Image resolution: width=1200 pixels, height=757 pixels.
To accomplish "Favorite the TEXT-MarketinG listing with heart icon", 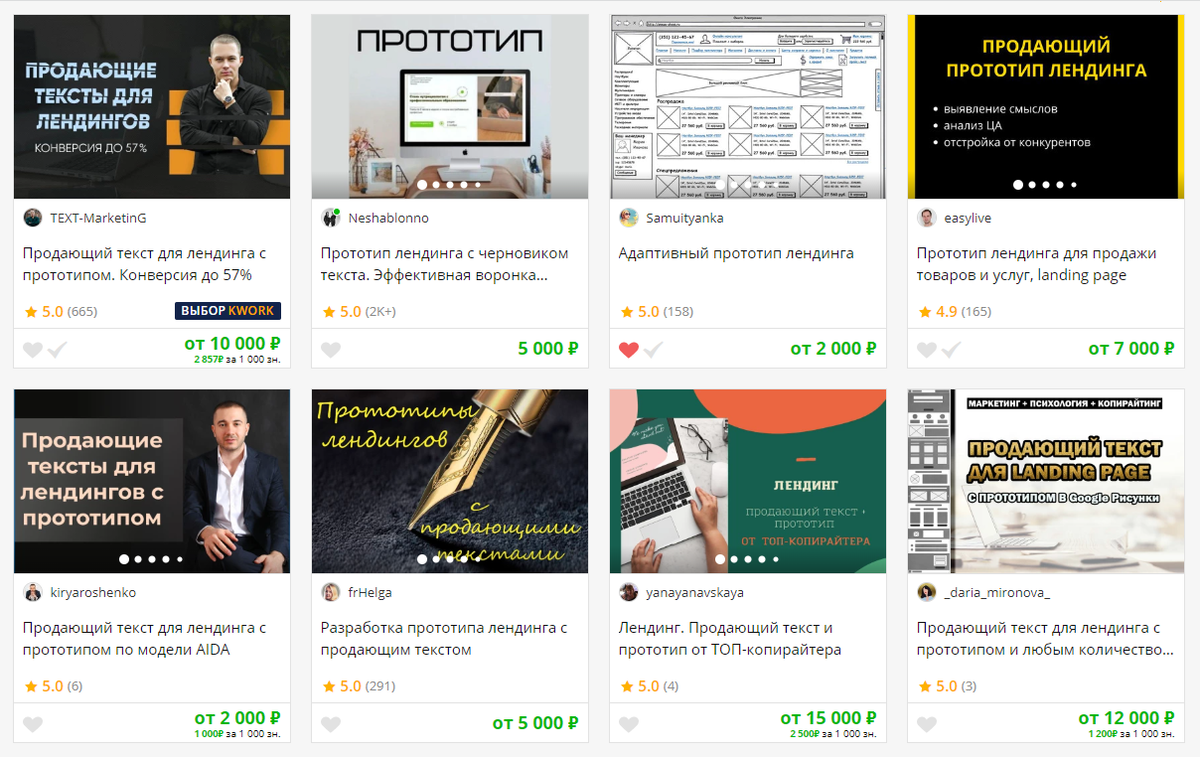I will coord(33,350).
